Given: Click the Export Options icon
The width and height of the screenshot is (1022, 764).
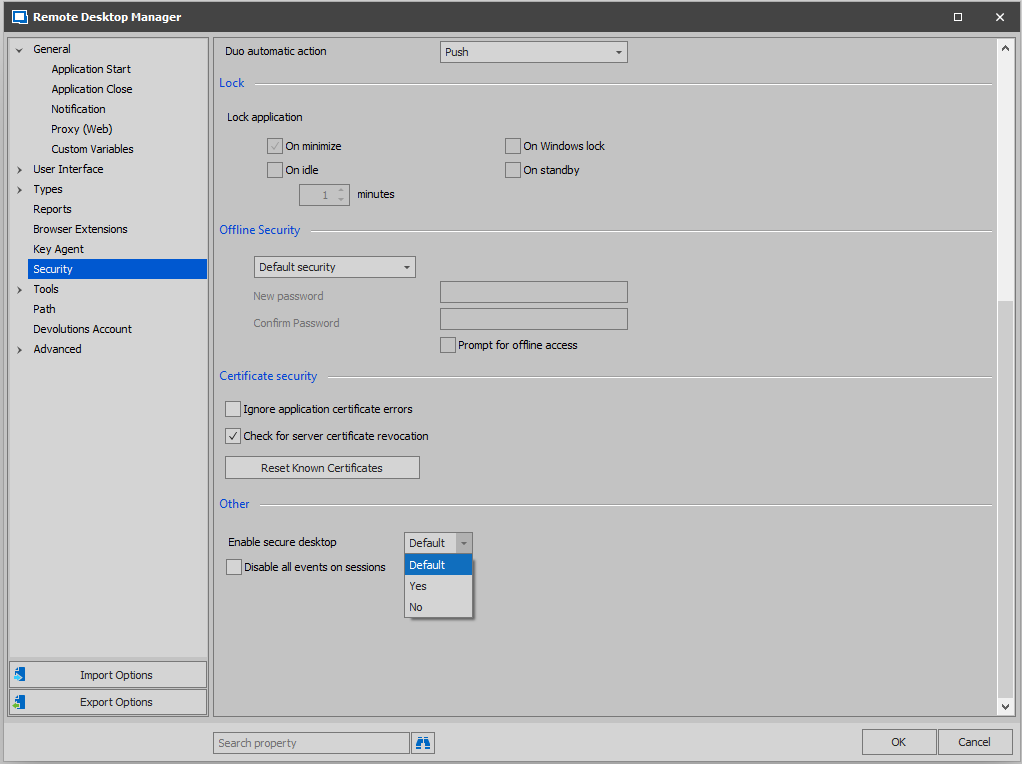Looking at the screenshot, I should coord(20,702).
